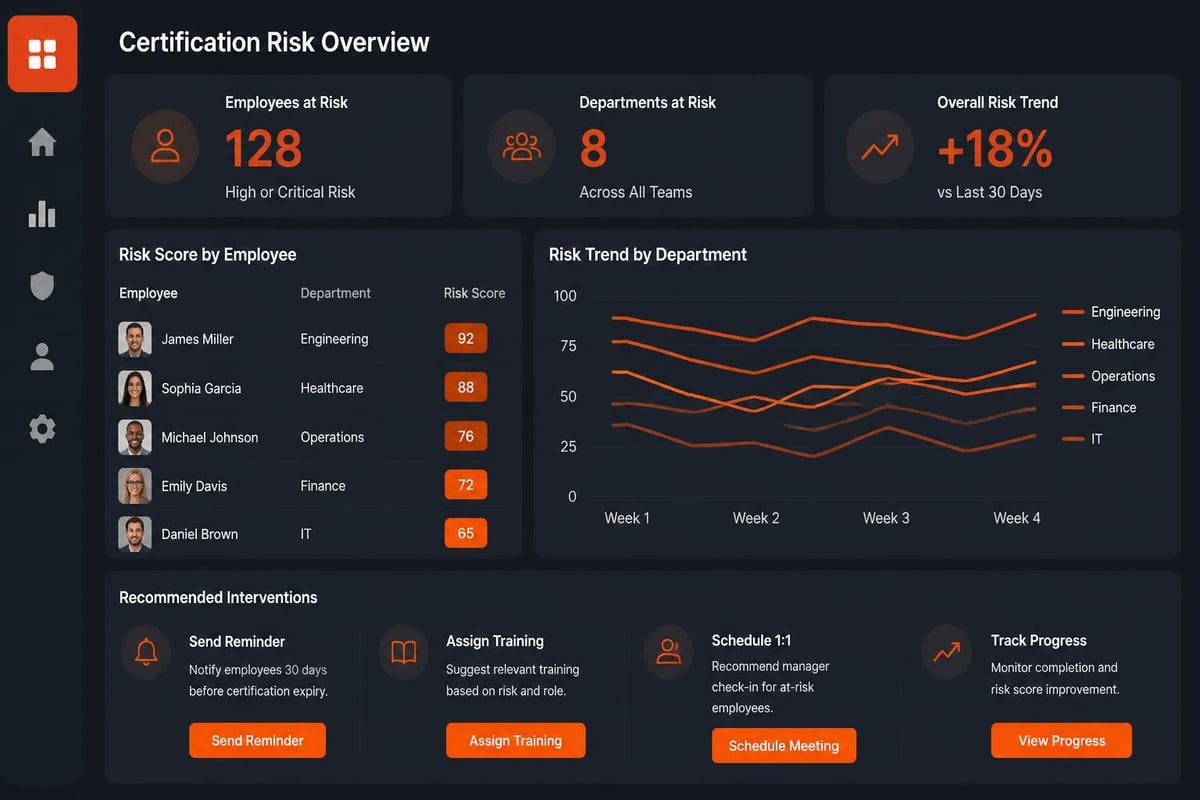The image size is (1200, 800).
Task: Click risk score badge 72
Action: coord(466,485)
